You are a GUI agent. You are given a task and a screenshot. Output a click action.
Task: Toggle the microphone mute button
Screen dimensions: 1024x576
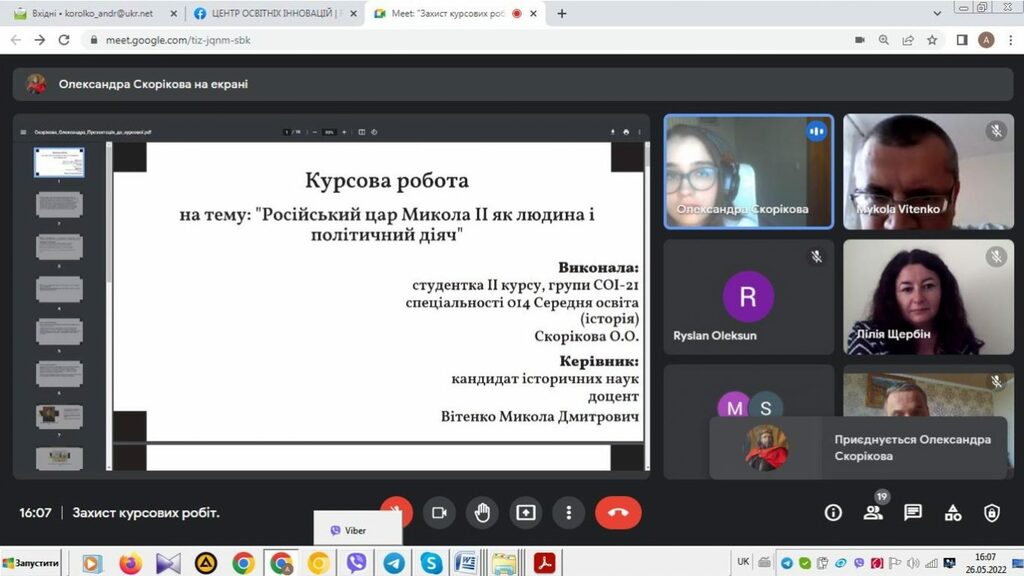(x=396, y=512)
